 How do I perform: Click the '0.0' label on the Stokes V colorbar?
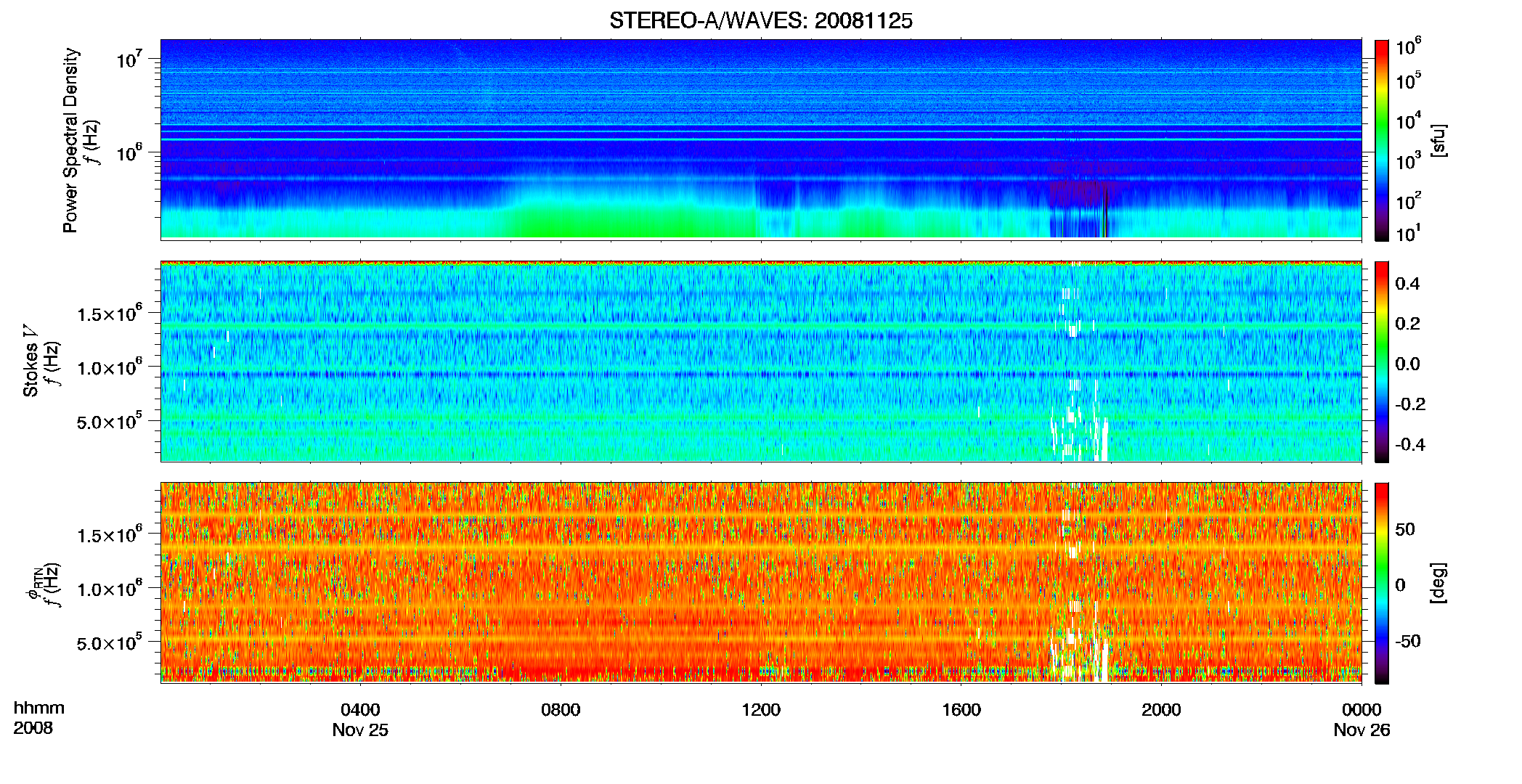pyautogui.click(x=1407, y=364)
